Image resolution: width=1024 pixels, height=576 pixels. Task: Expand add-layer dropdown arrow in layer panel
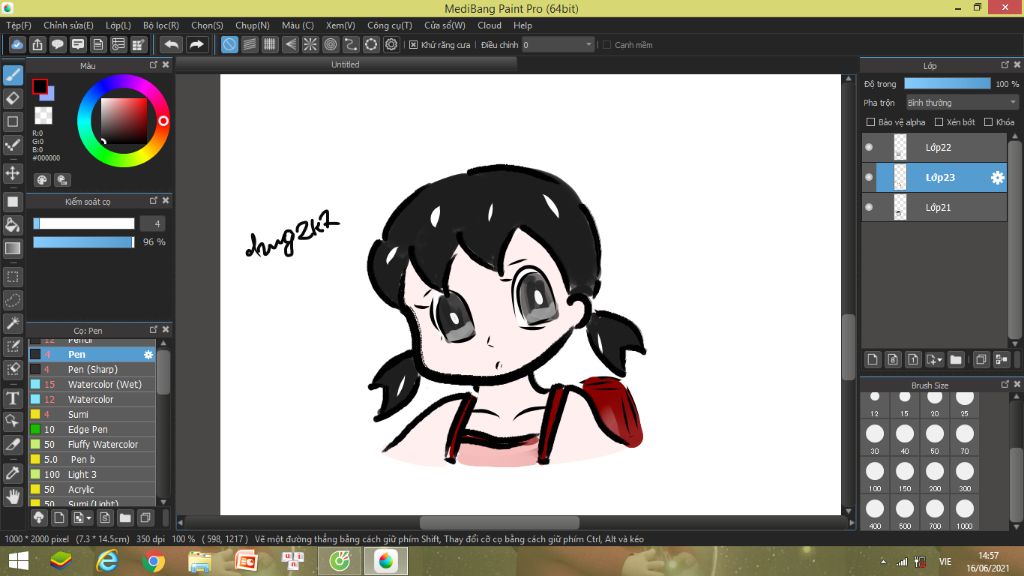(940, 360)
